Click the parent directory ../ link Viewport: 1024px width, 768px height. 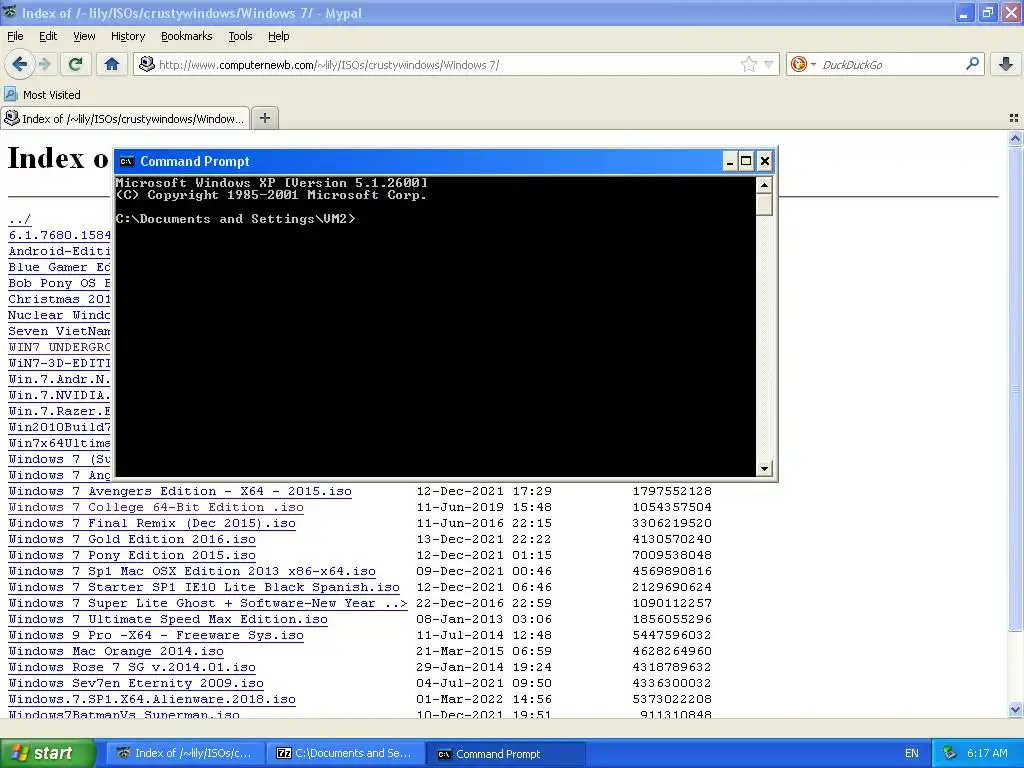point(20,219)
